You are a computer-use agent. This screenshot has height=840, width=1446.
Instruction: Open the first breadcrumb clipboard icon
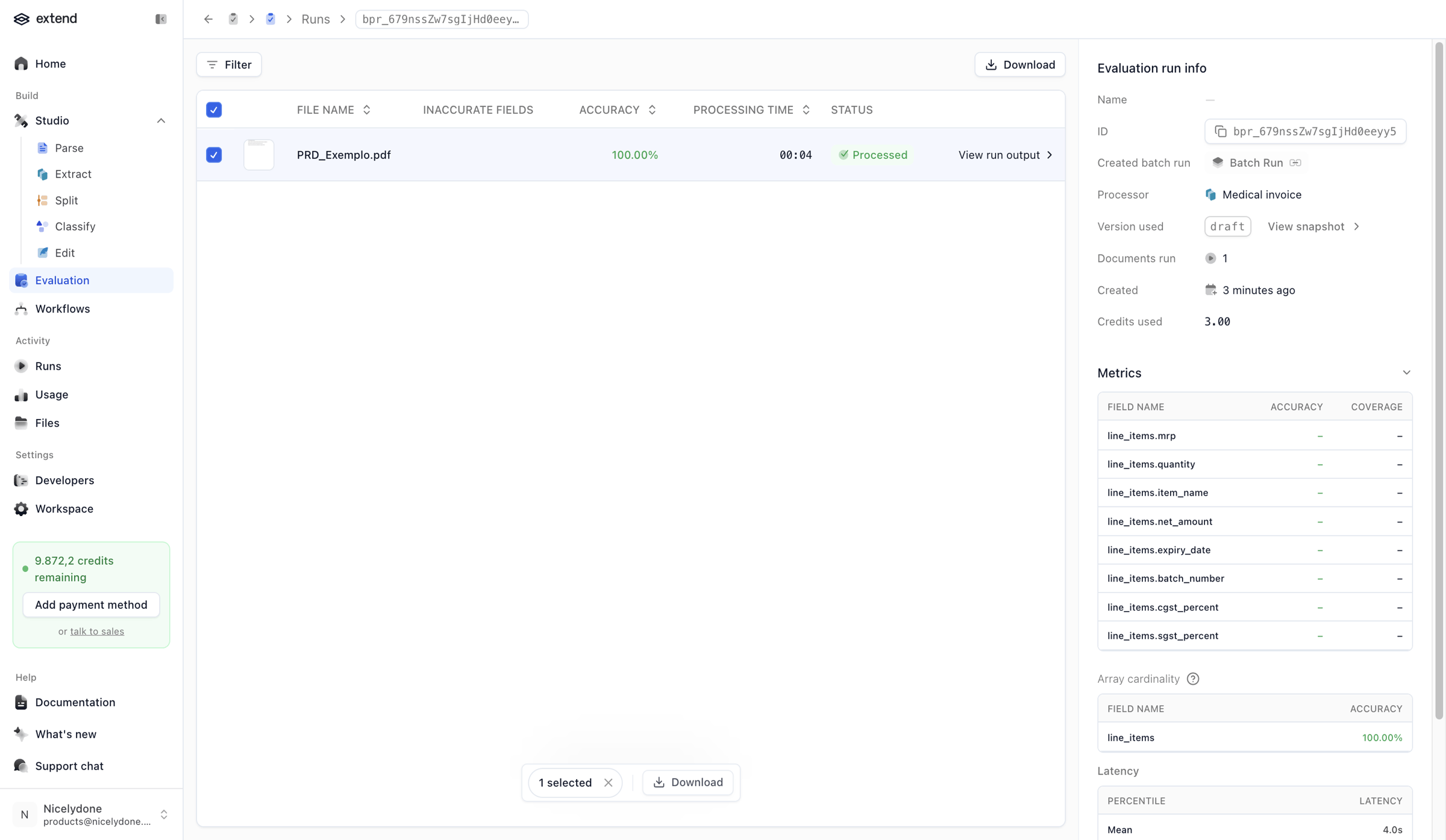click(x=233, y=19)
